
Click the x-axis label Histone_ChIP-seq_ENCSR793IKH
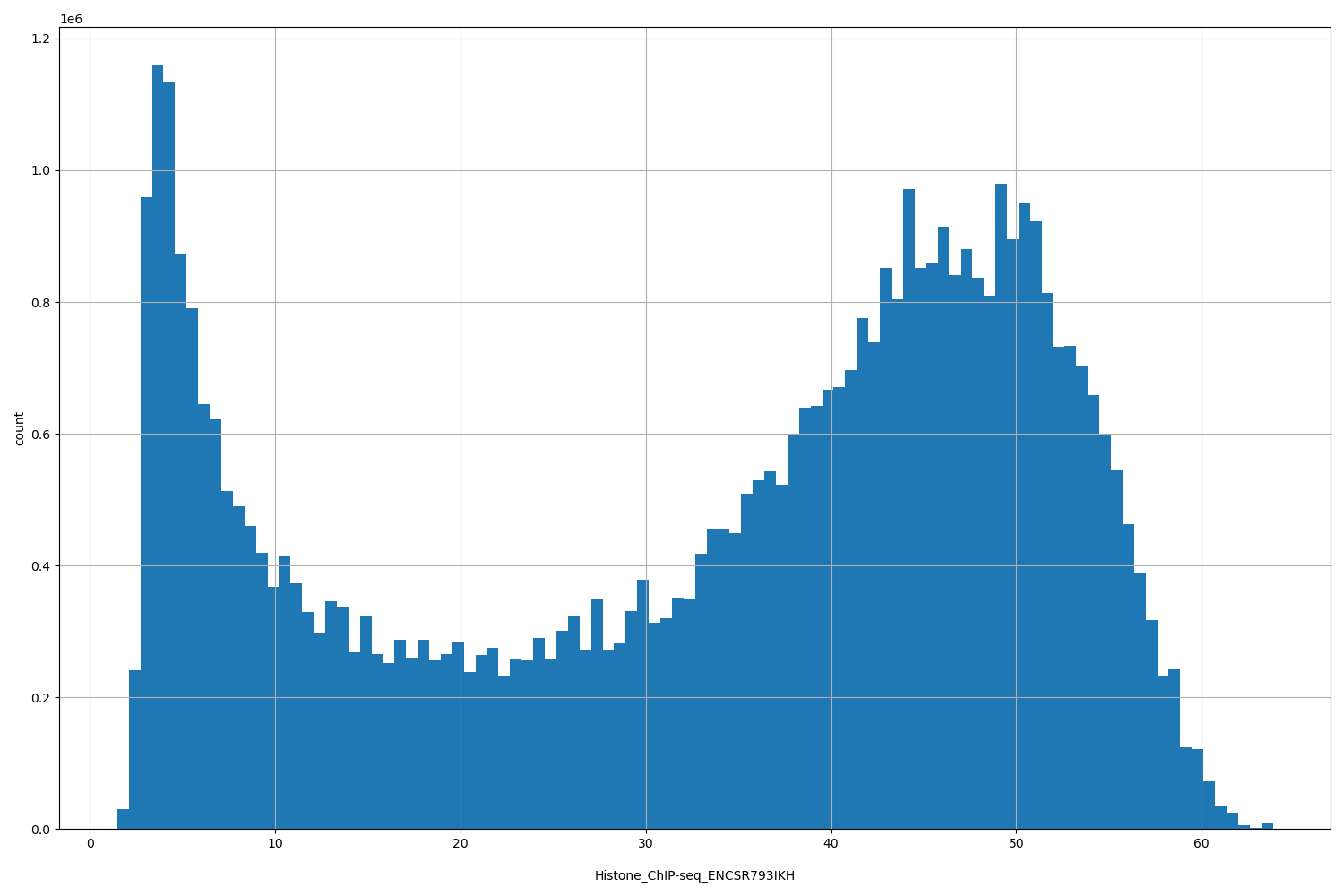[695, 875]
